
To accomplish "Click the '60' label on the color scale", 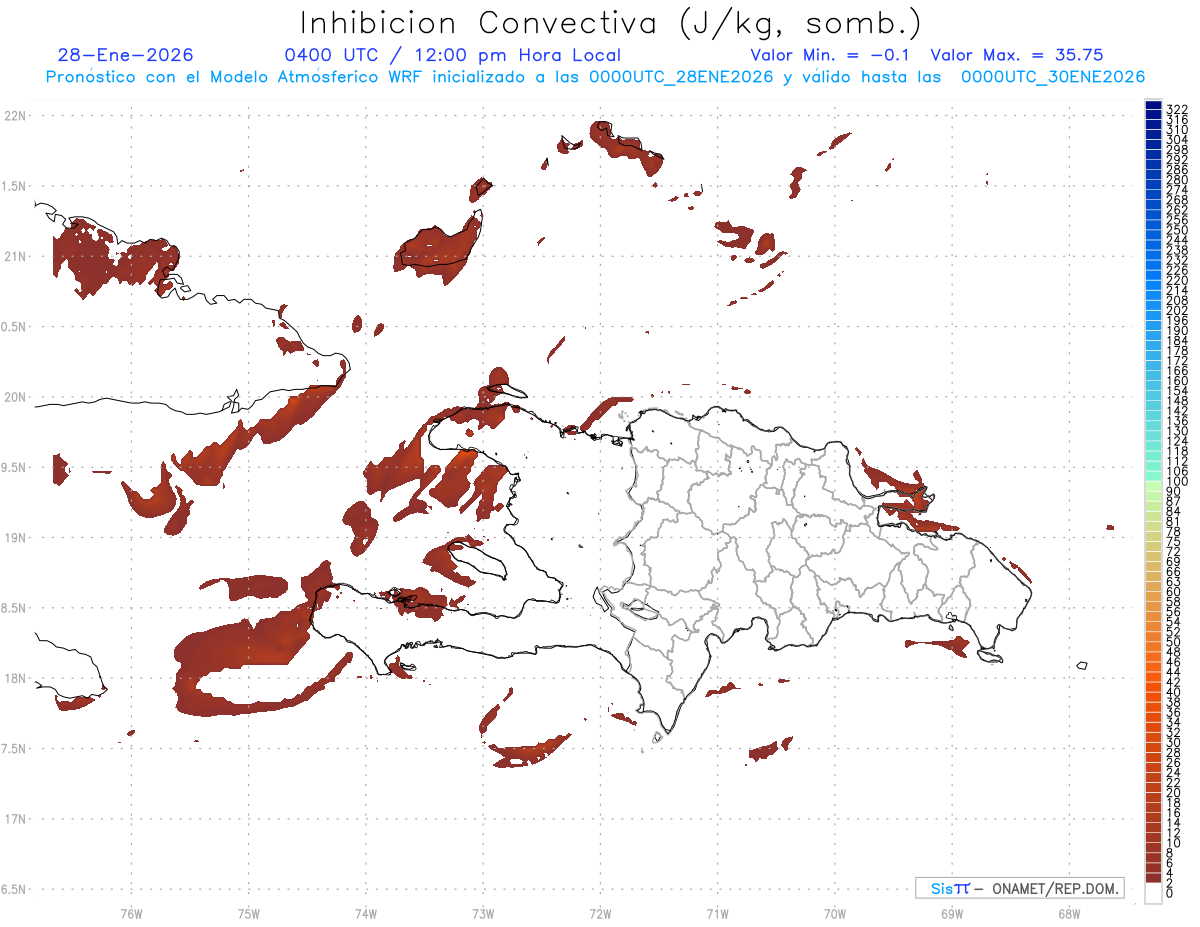I will (1173, 591).
